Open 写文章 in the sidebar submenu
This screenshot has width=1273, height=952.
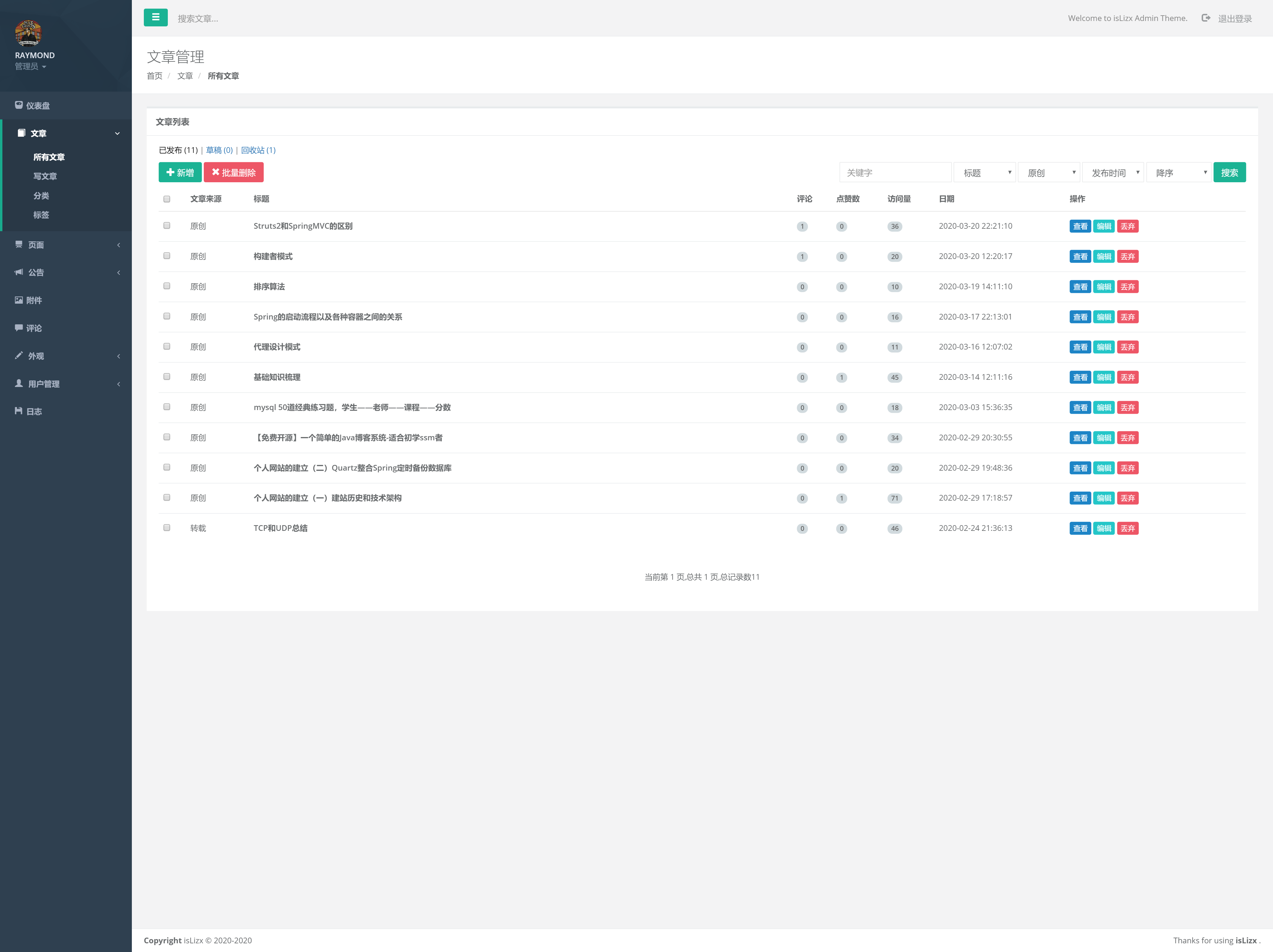[x=45, y=176]
